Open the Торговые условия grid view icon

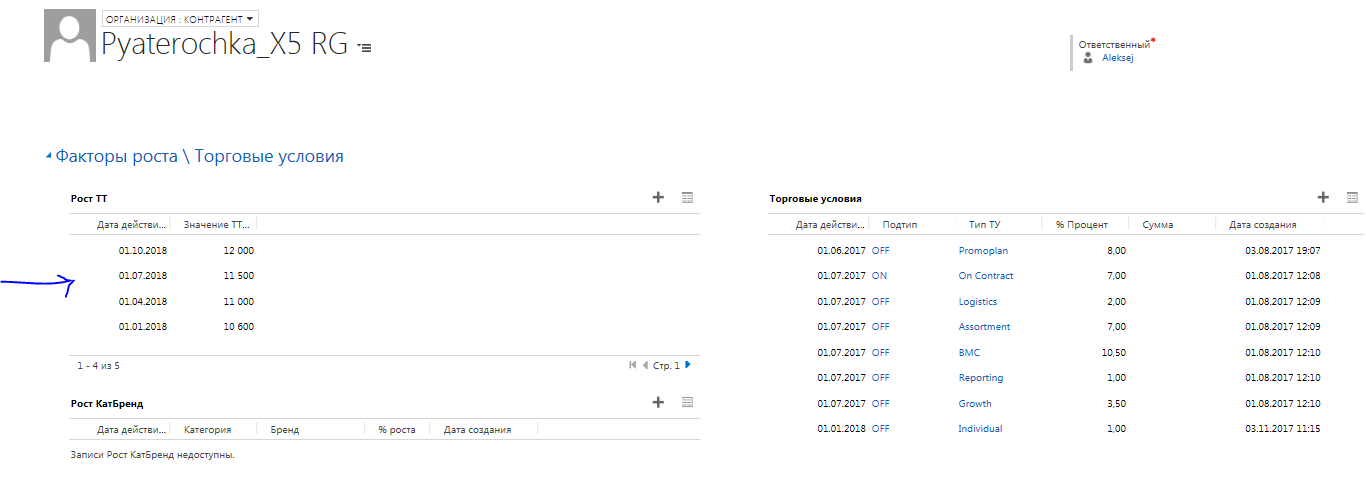click(1352, 198)
